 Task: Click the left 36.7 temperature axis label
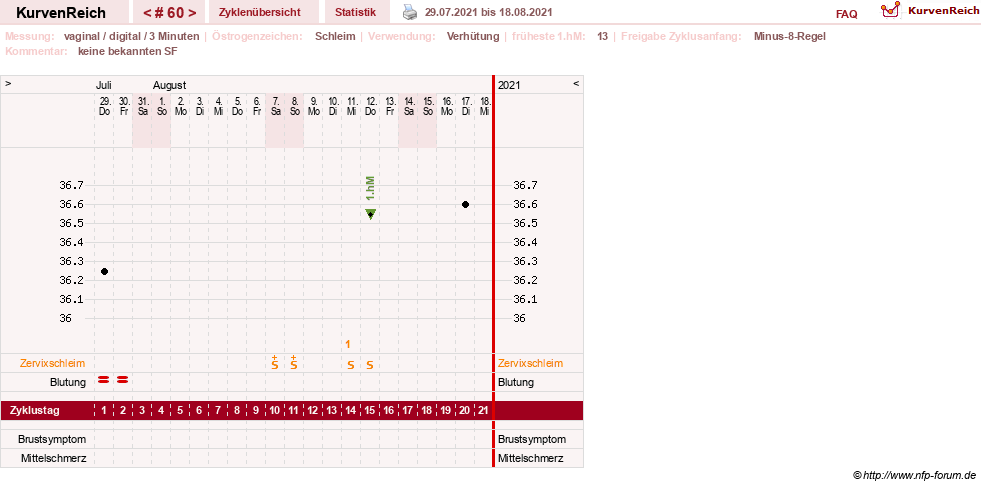click(71, 185)
